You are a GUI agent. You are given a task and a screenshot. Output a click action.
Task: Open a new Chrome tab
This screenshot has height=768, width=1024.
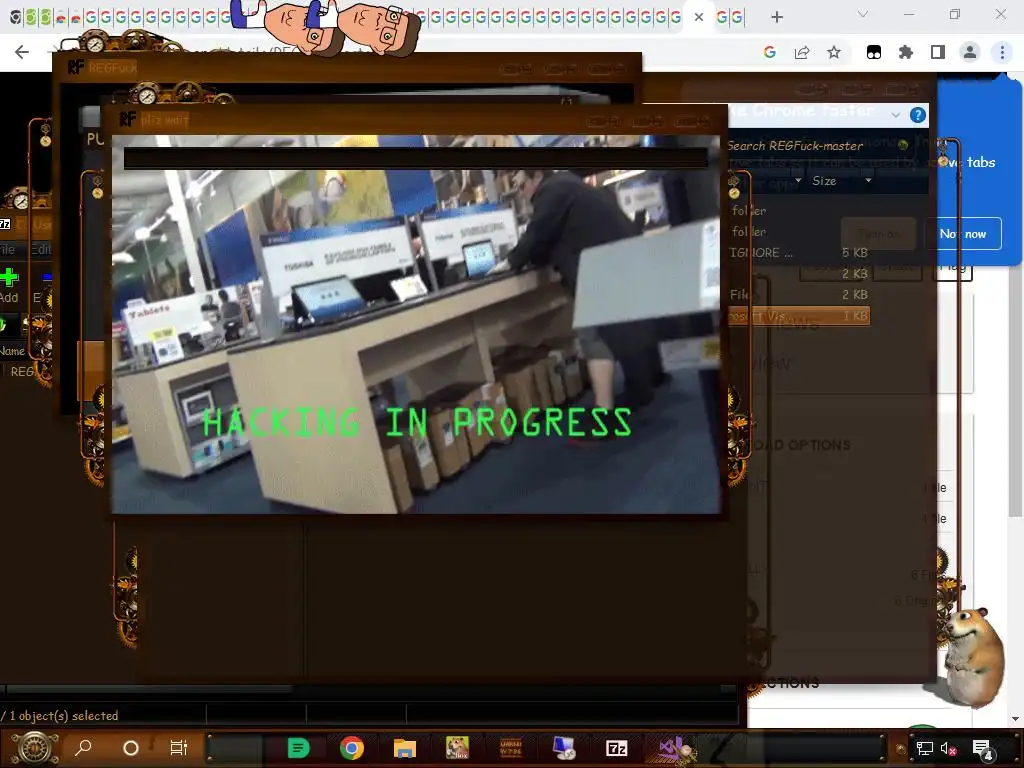pos(776,18)
